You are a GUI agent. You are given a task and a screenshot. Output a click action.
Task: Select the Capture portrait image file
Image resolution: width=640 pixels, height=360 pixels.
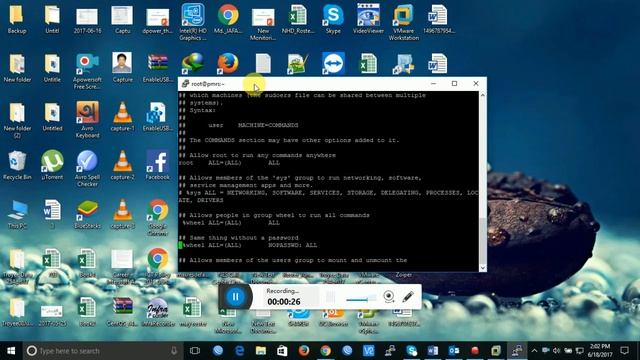[122, 67]
